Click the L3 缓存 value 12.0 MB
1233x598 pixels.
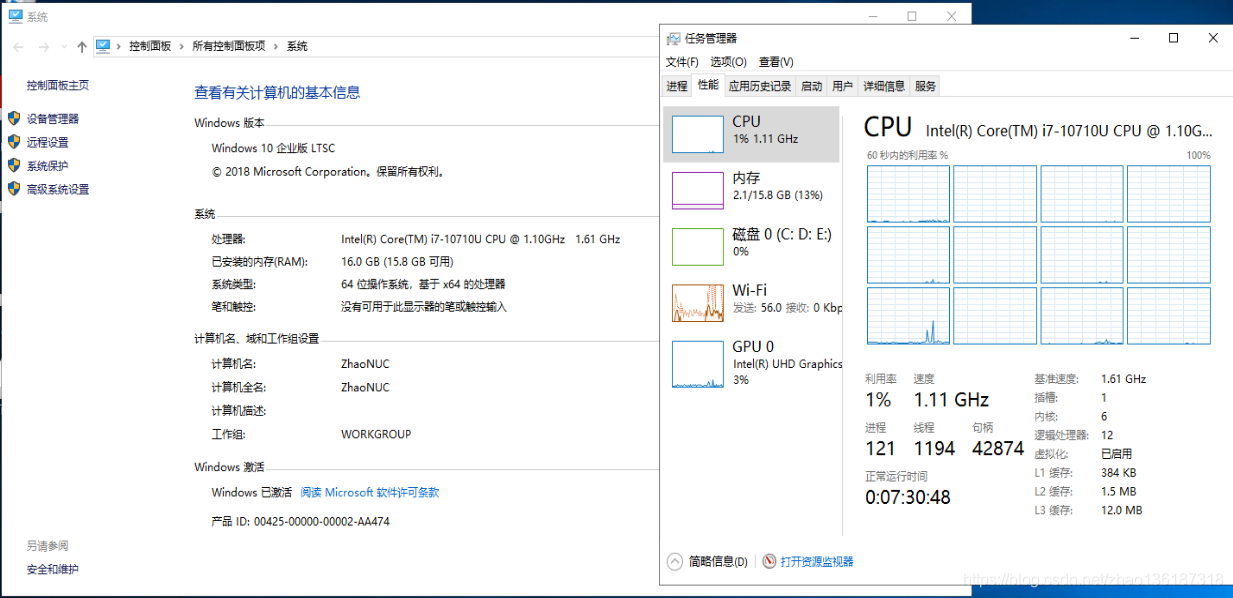click(x=1121, y=510)
